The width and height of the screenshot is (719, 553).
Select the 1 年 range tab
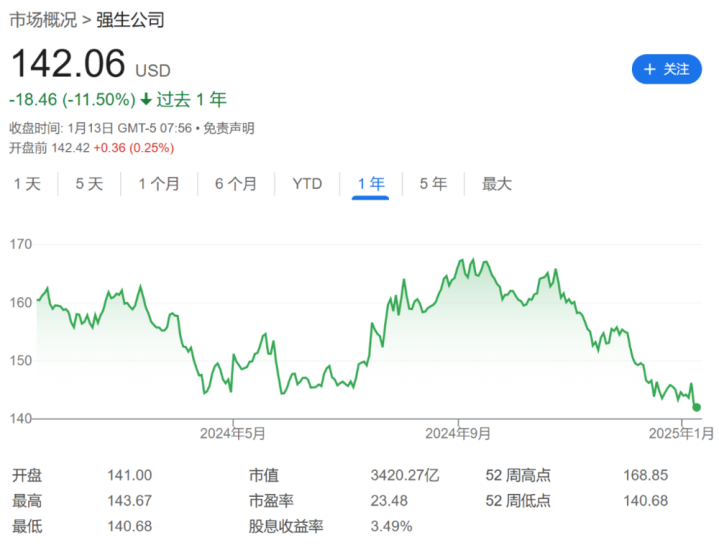[371, 184]
